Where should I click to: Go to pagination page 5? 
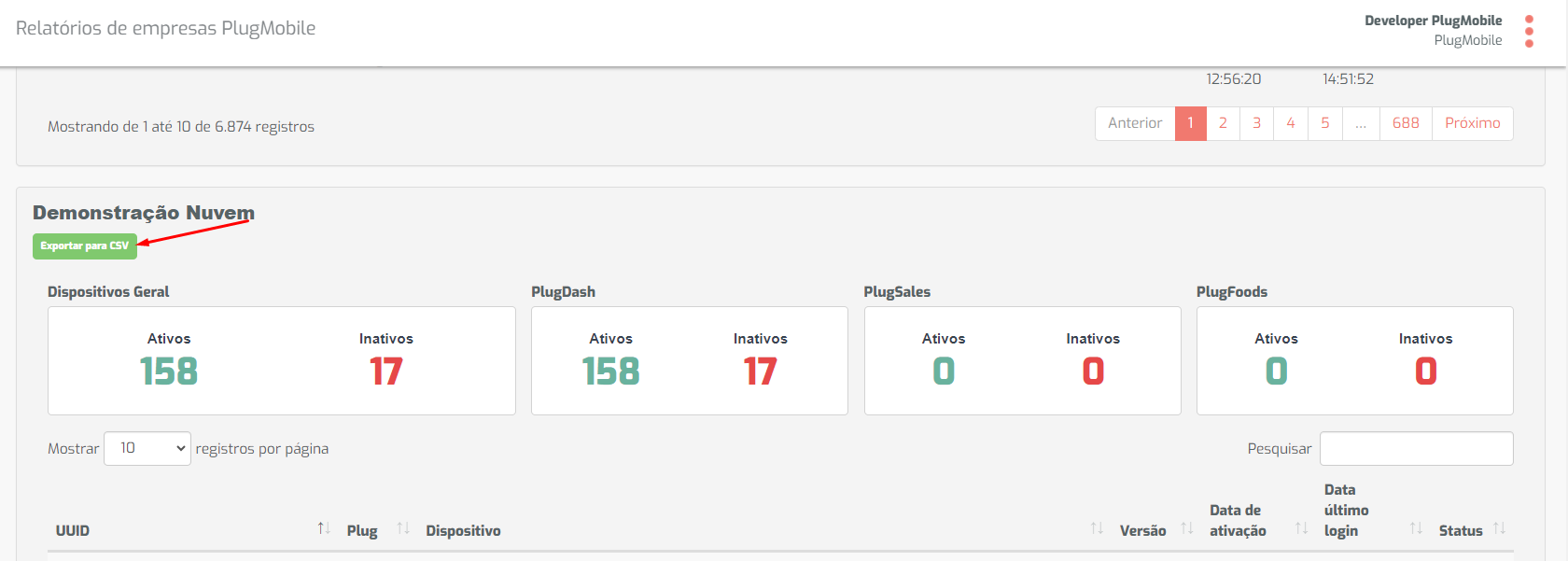1325,123
